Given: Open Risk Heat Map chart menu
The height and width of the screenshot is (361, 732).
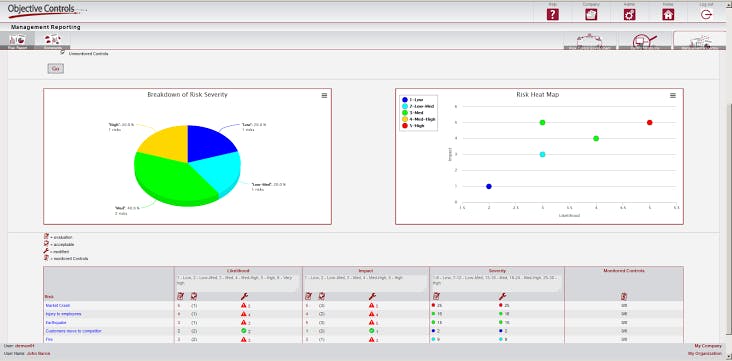Looking at the screenshot, I should (x=673, y=95).
